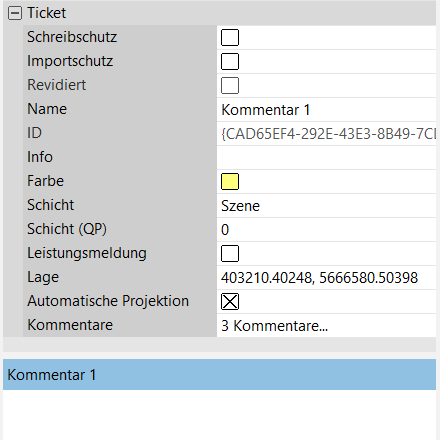Click the Schicht (QP) value 0
Image resolution: width=440 pixels, height=440 pixels.
(326, 230)
